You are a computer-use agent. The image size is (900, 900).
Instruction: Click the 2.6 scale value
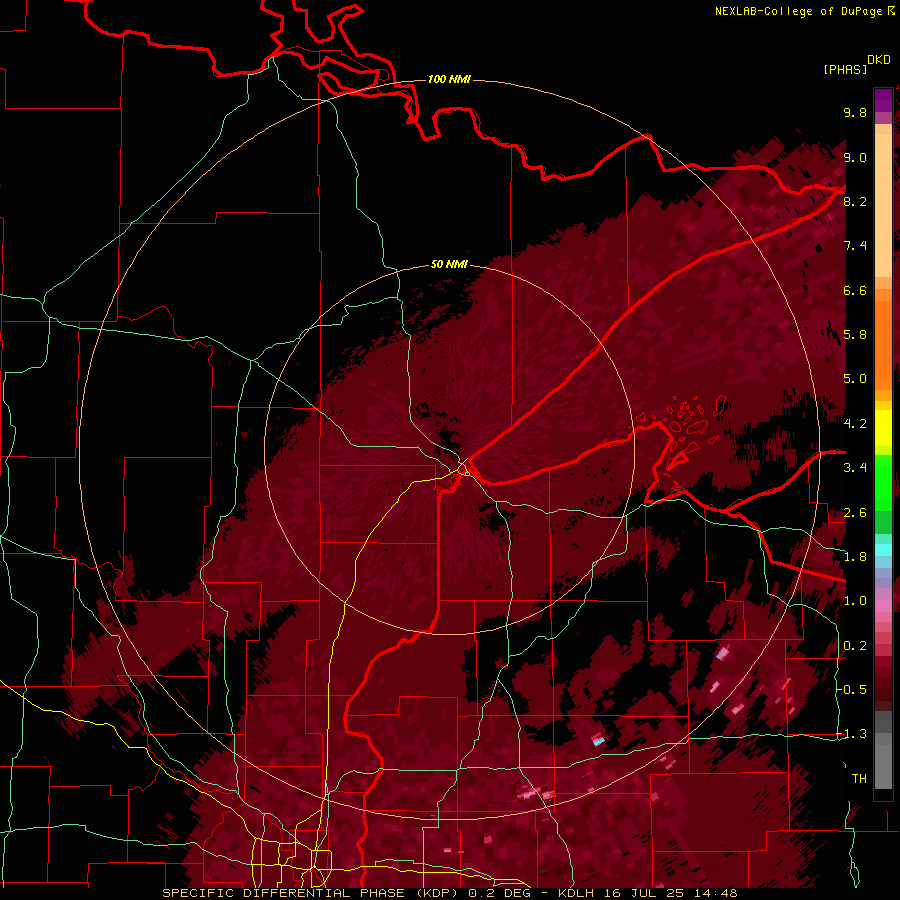[855, 513]
